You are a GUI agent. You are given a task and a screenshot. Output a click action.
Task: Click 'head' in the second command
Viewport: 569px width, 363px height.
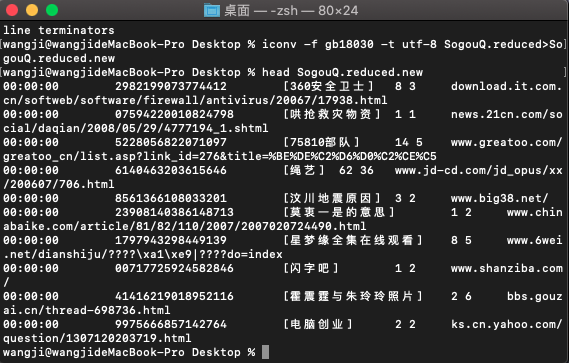276,72
